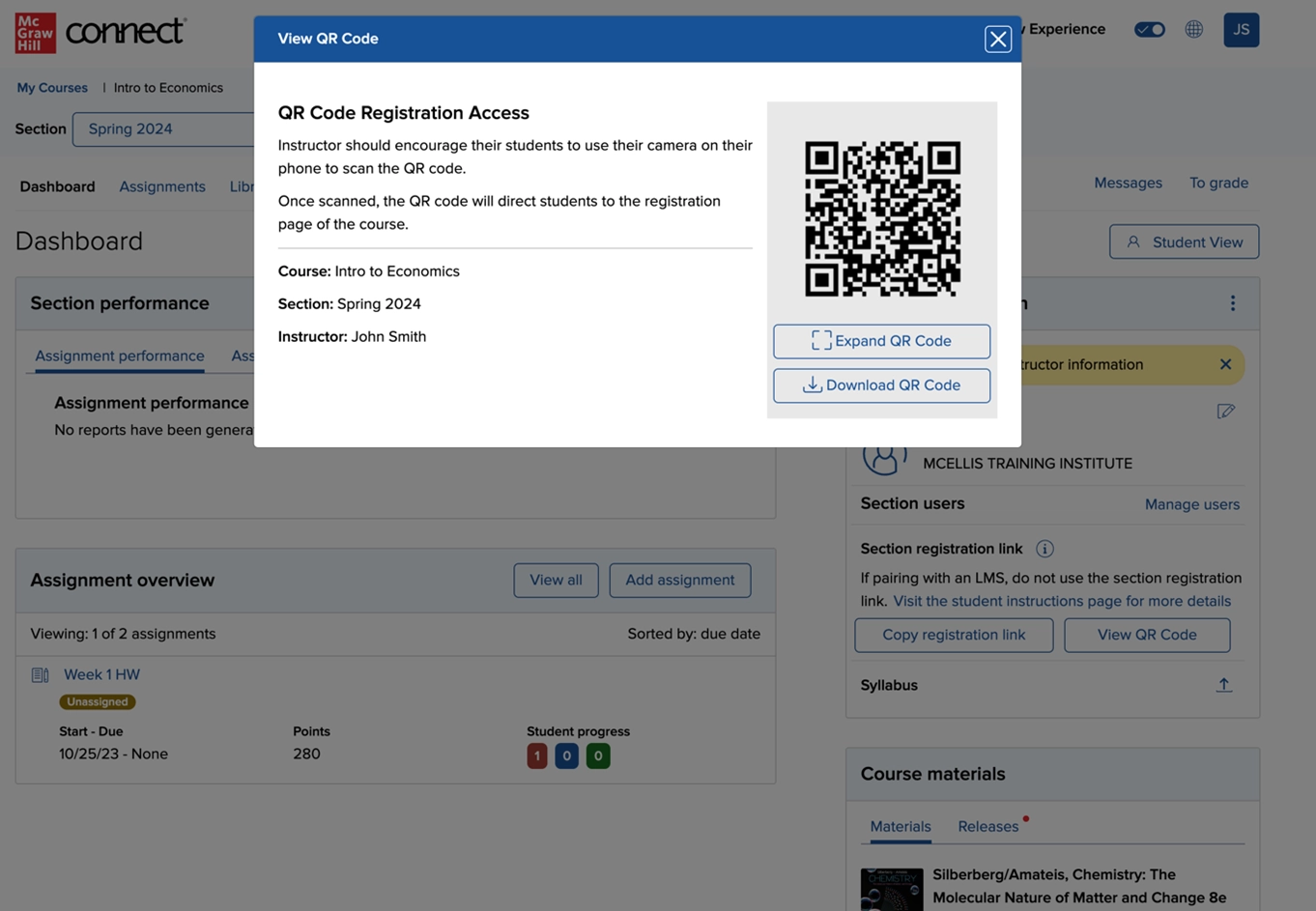
Task: Click the instructor profile avatar icon
Action: click(x=884, y=458)
